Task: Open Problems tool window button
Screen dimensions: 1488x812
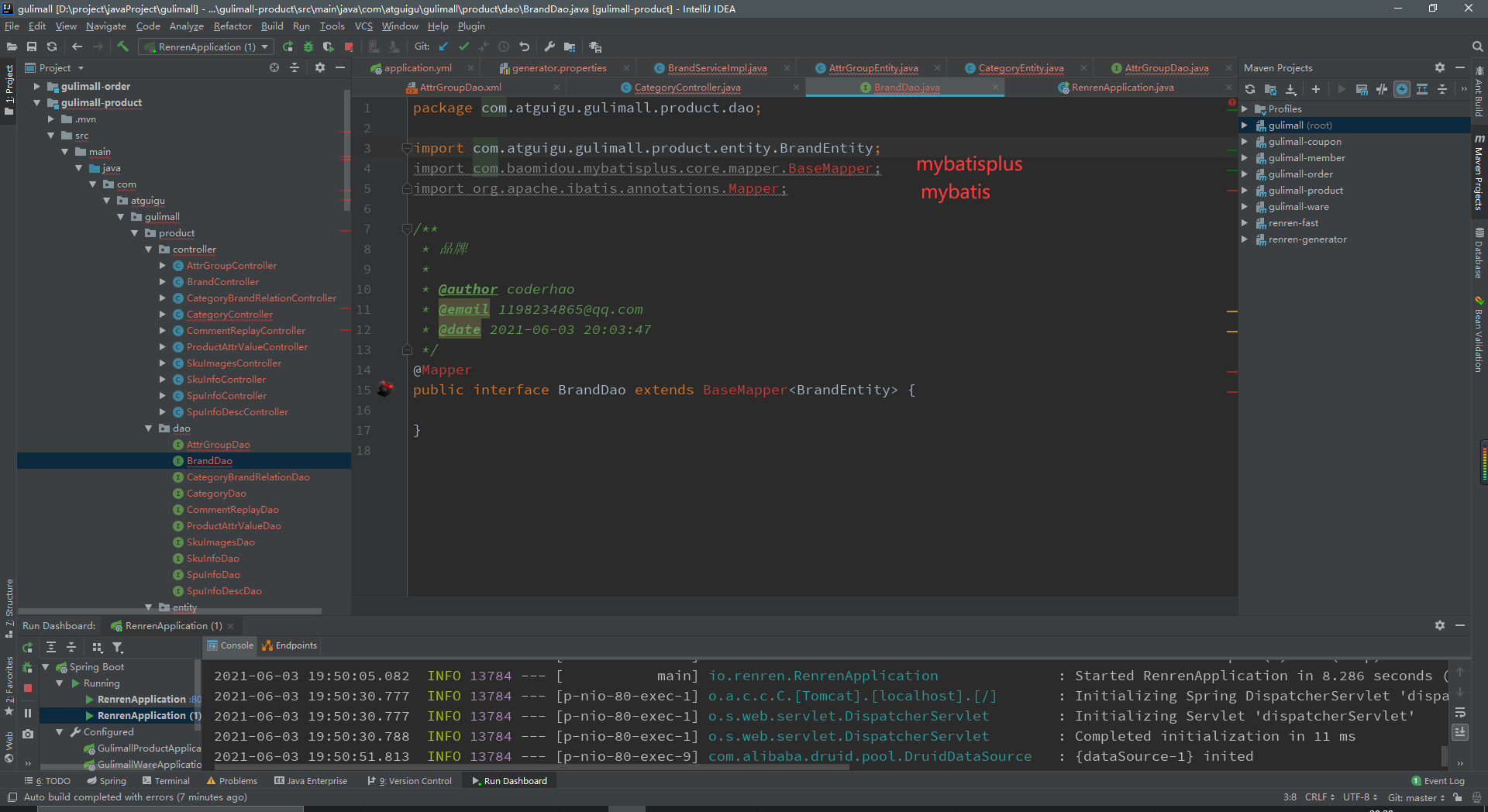Action: click(232, 781)
